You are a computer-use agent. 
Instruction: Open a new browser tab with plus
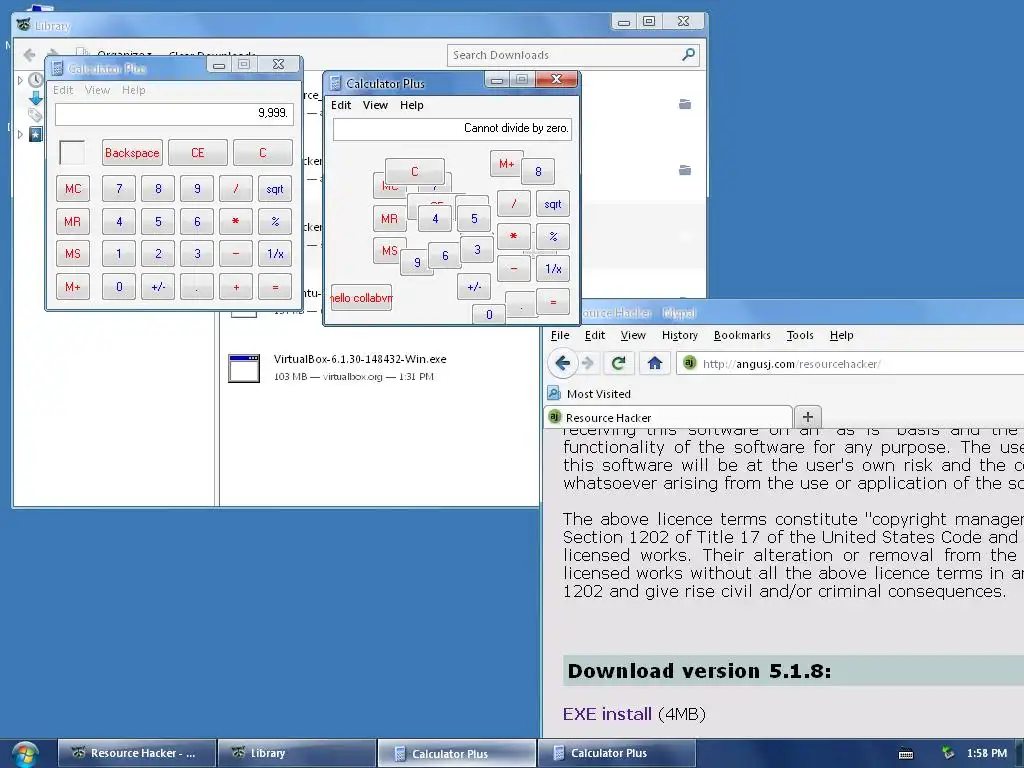pos(807,417)
